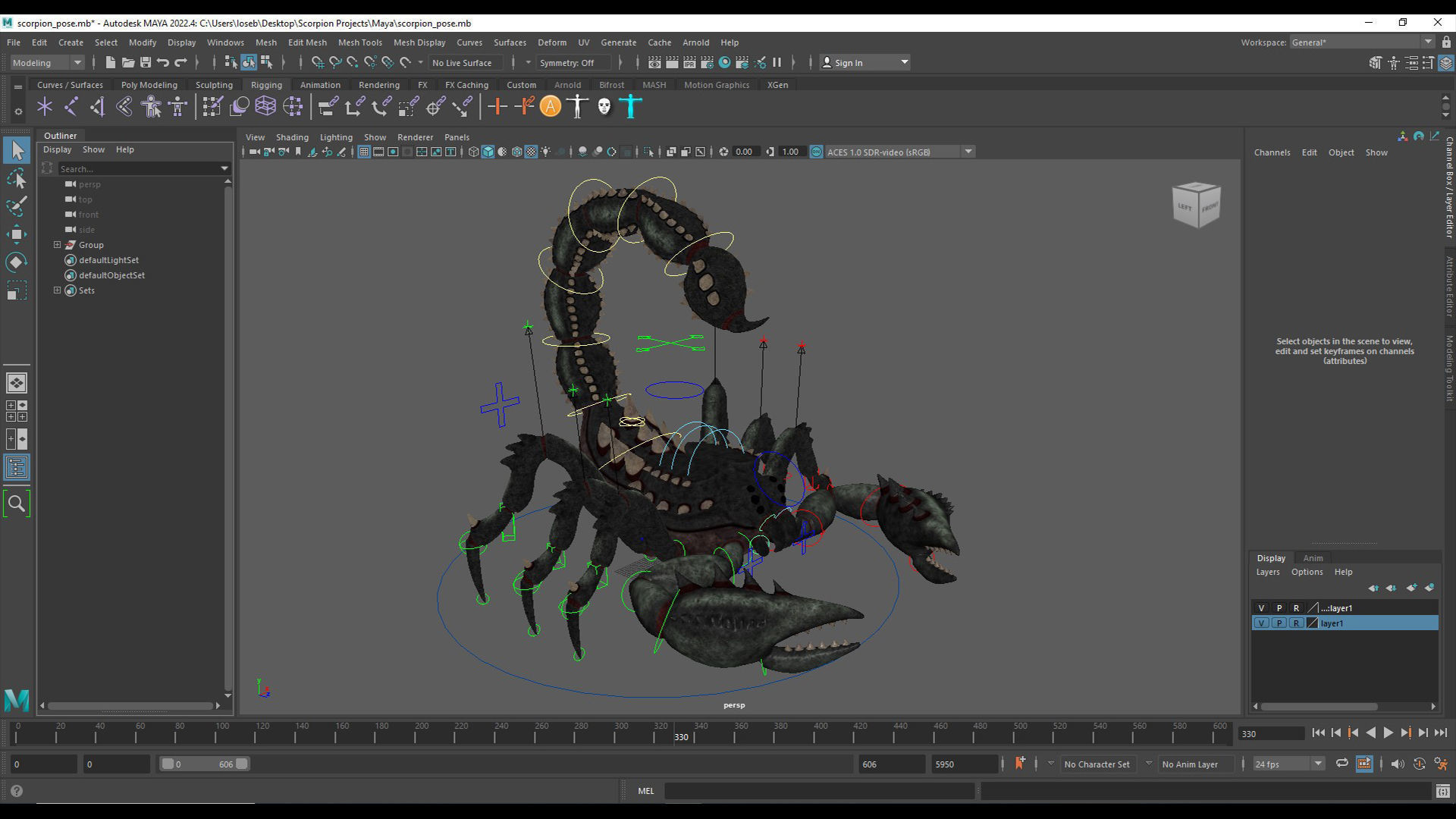The height and width of the screenshot is (819, 1456).
Task: Click the Outliner toggle icon in left sidebar
Action: pos(17,467)
